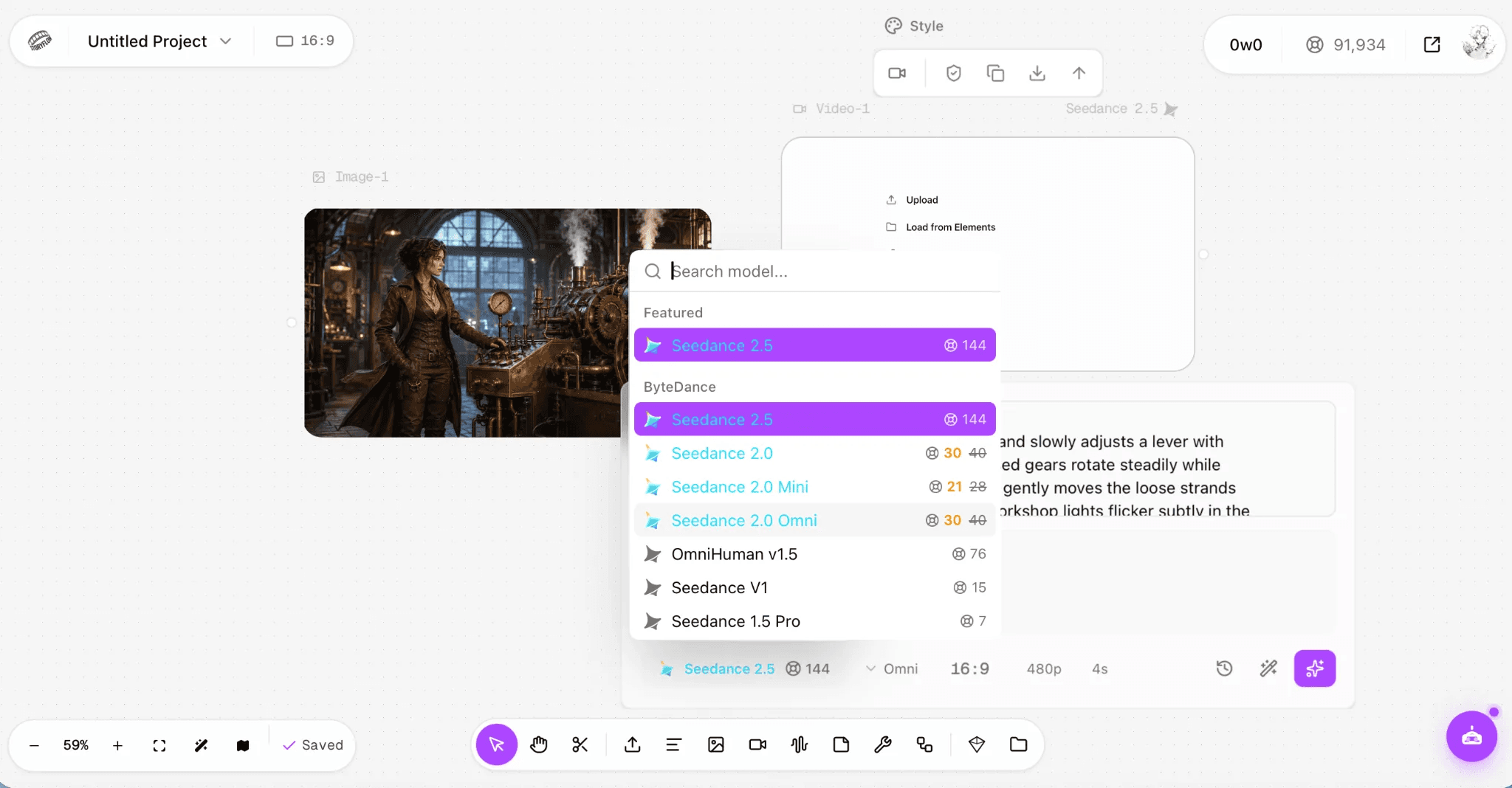Viewport: 1512px width, 788px height.
Task: Toggle the minimap icon
Action: tap(243, 745)
